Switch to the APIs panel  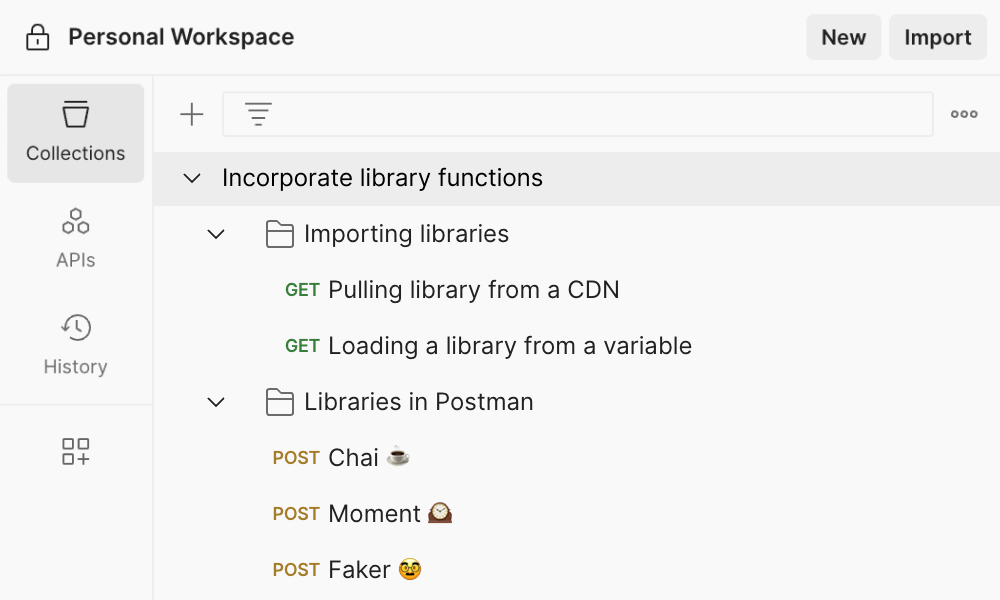(x=75, y=237)
